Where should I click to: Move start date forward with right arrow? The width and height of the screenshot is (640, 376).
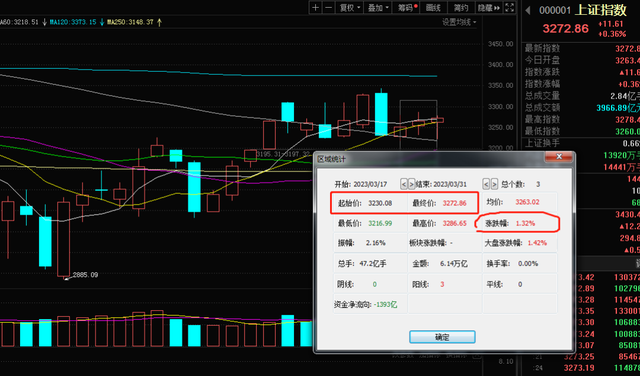411,184
